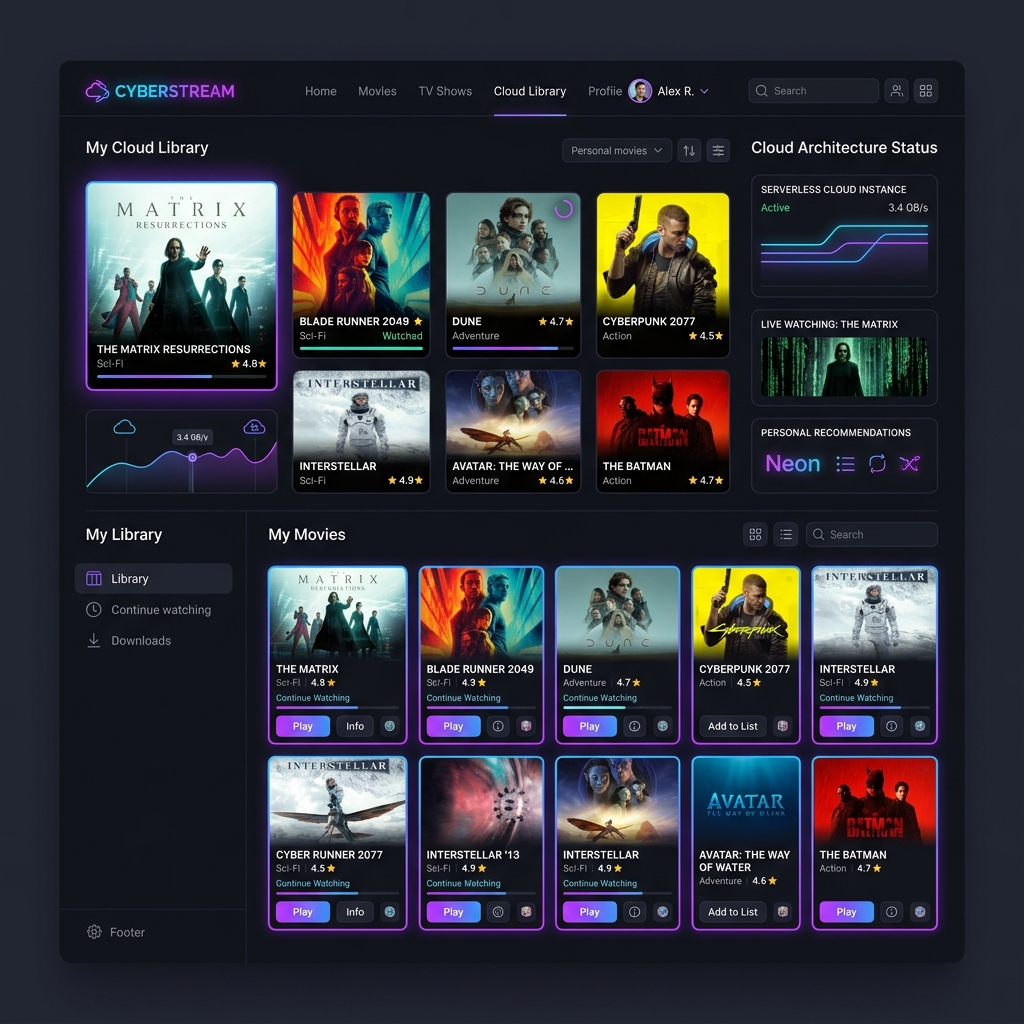Click the cube icon on Cyberpunk 2077 card
The image size is (1024, 1024).
pyautogui.click(x=782, y=726)
